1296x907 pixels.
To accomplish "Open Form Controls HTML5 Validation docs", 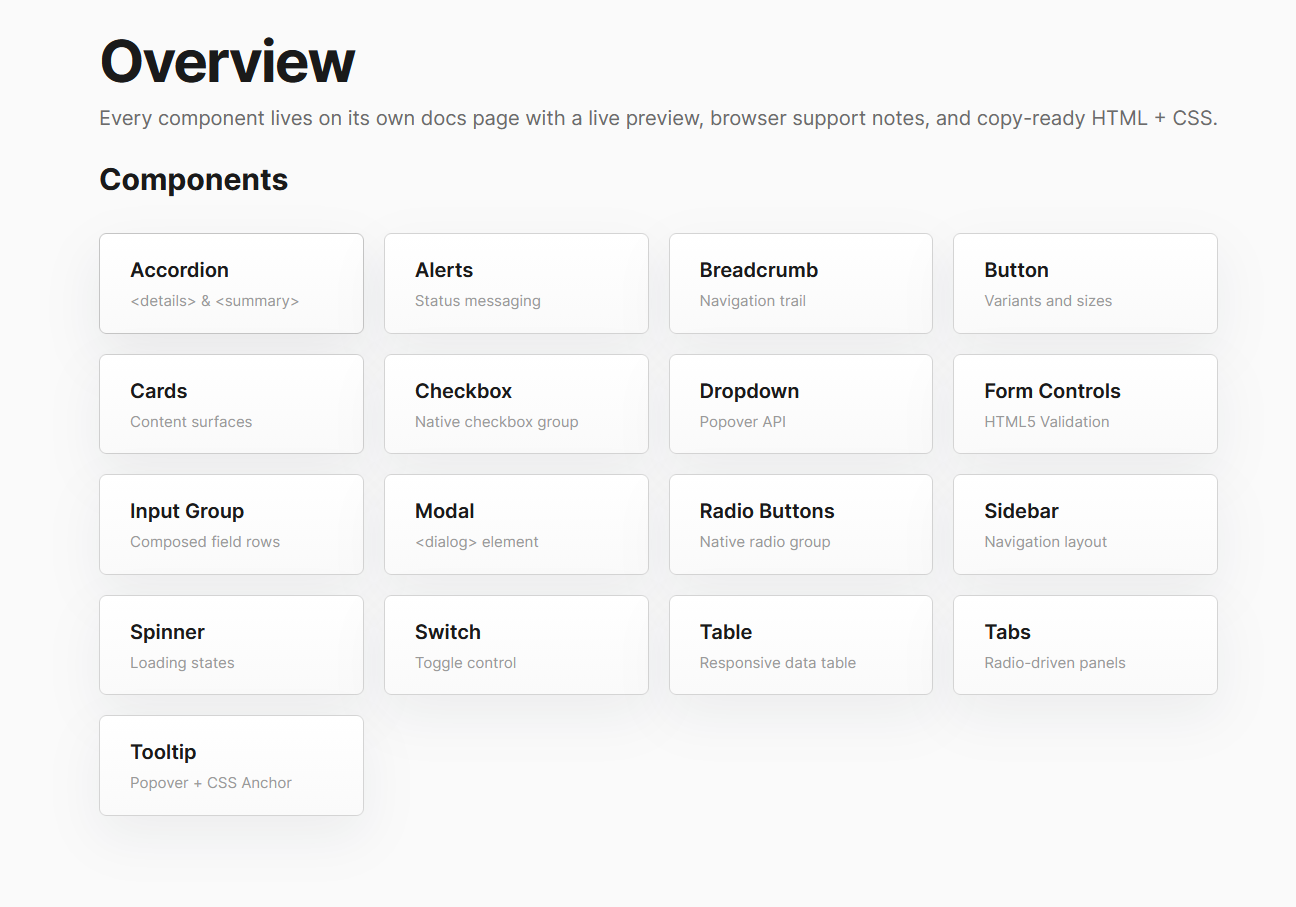I will point(1085,404).
